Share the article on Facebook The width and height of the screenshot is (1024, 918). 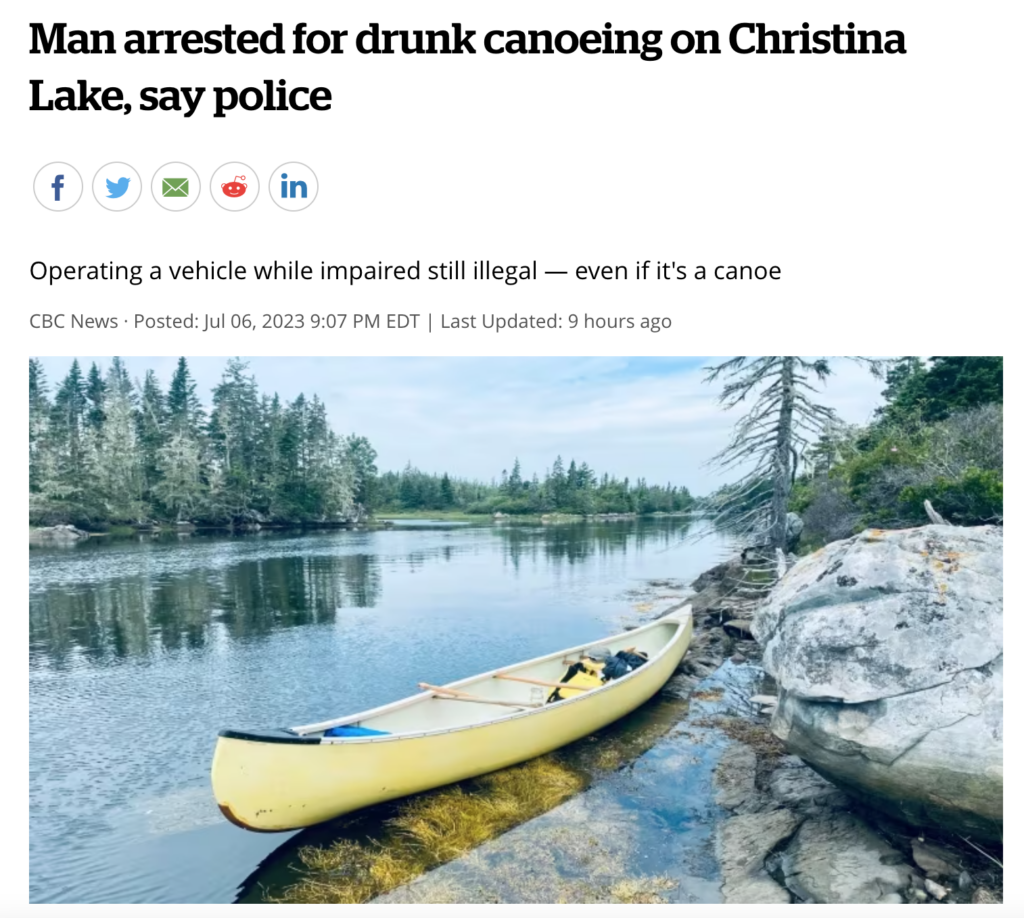(x=58, y=187)
